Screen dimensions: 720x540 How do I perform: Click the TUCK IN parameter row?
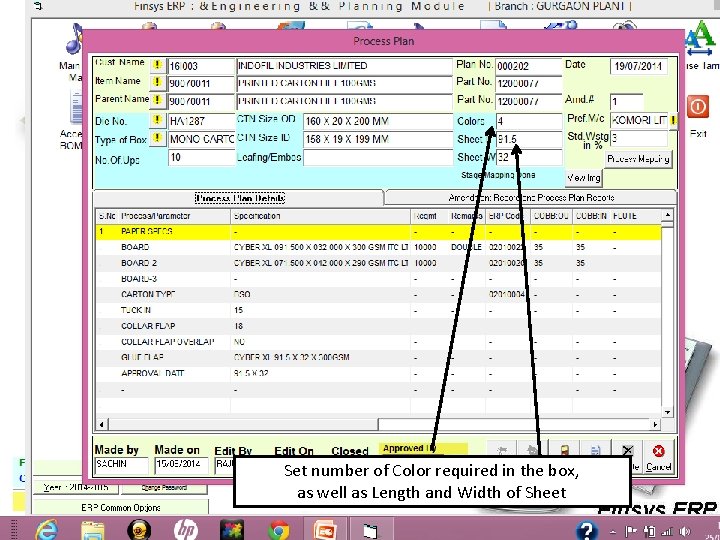click(378, 310)
